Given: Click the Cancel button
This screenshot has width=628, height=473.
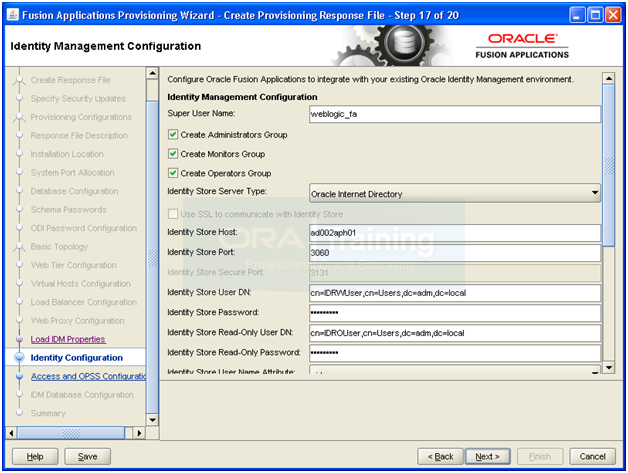Looking at the screenshot, I should [x=592, y=456].
